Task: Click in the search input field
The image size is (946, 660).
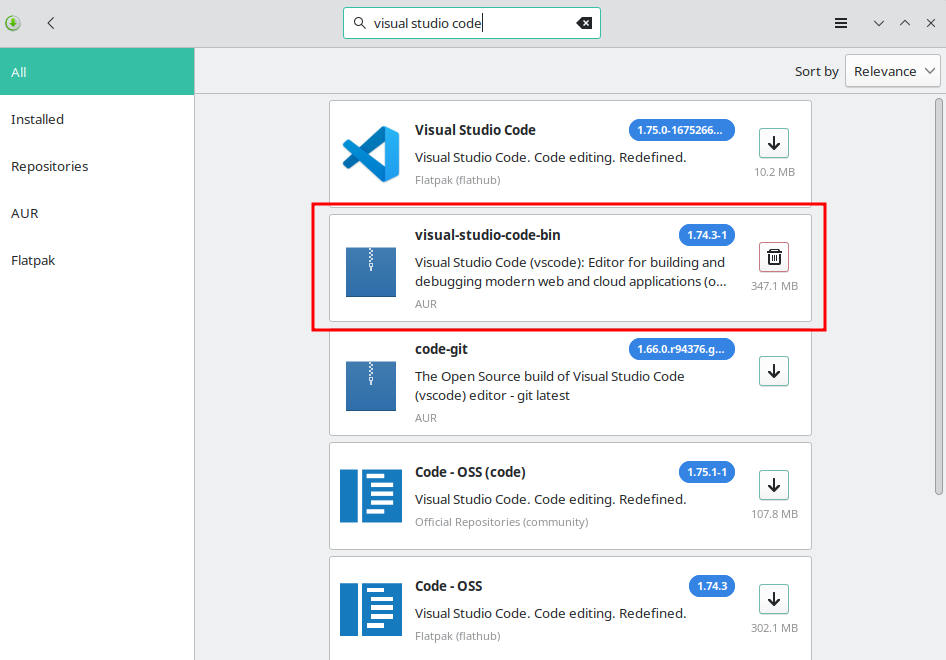Action: 472,23
